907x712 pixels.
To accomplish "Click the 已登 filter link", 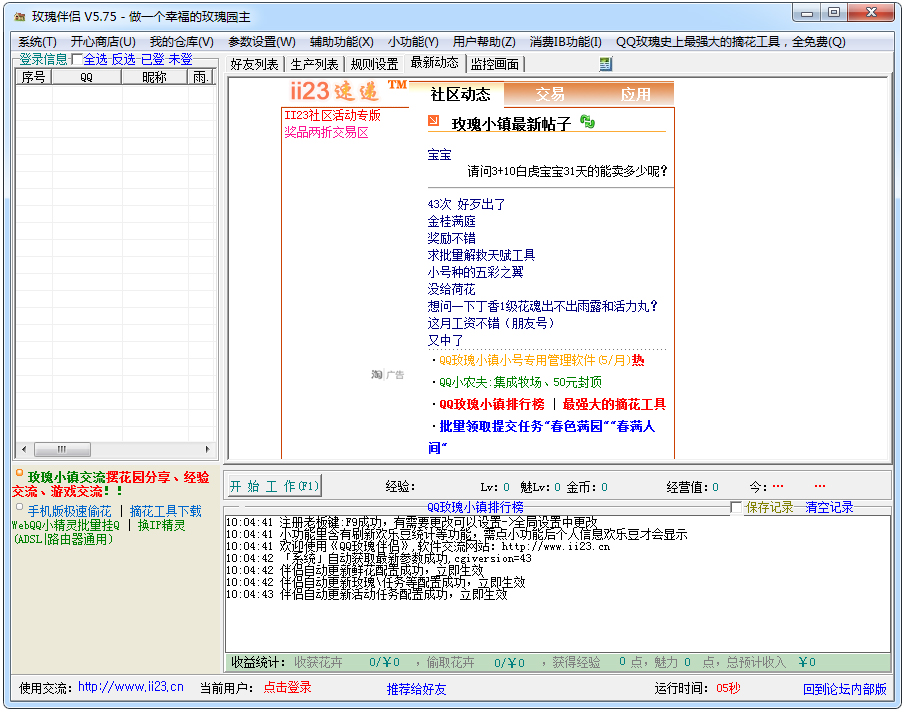I will (152, 59).
